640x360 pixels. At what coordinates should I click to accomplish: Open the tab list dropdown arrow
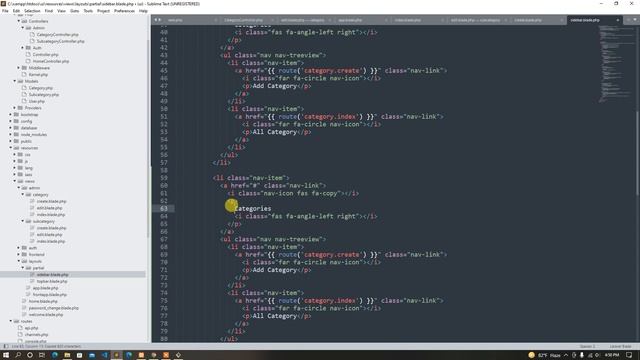(x=635, y=20)
